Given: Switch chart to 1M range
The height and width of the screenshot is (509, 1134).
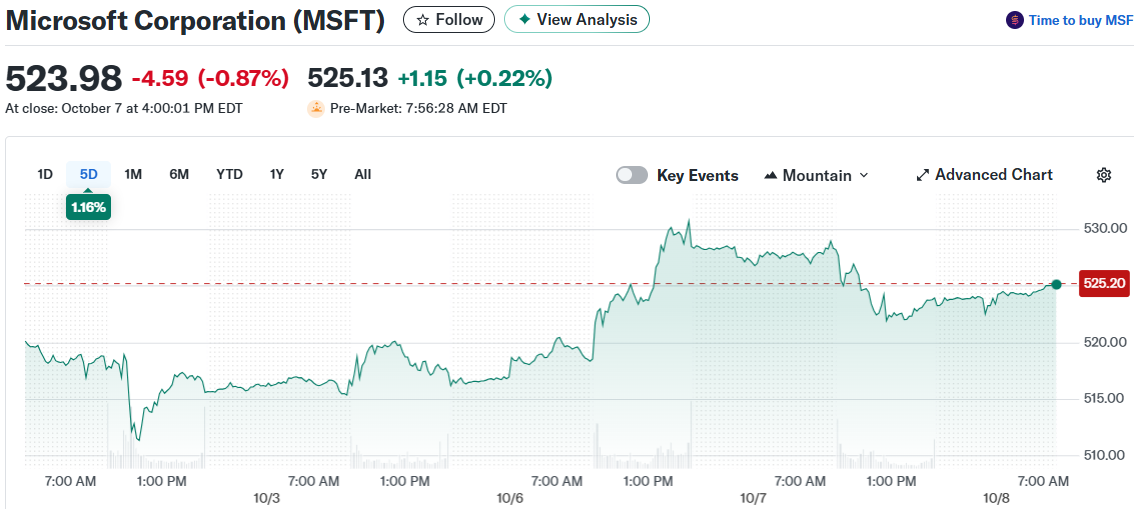Looking at the screenshot, I should 133,174.
